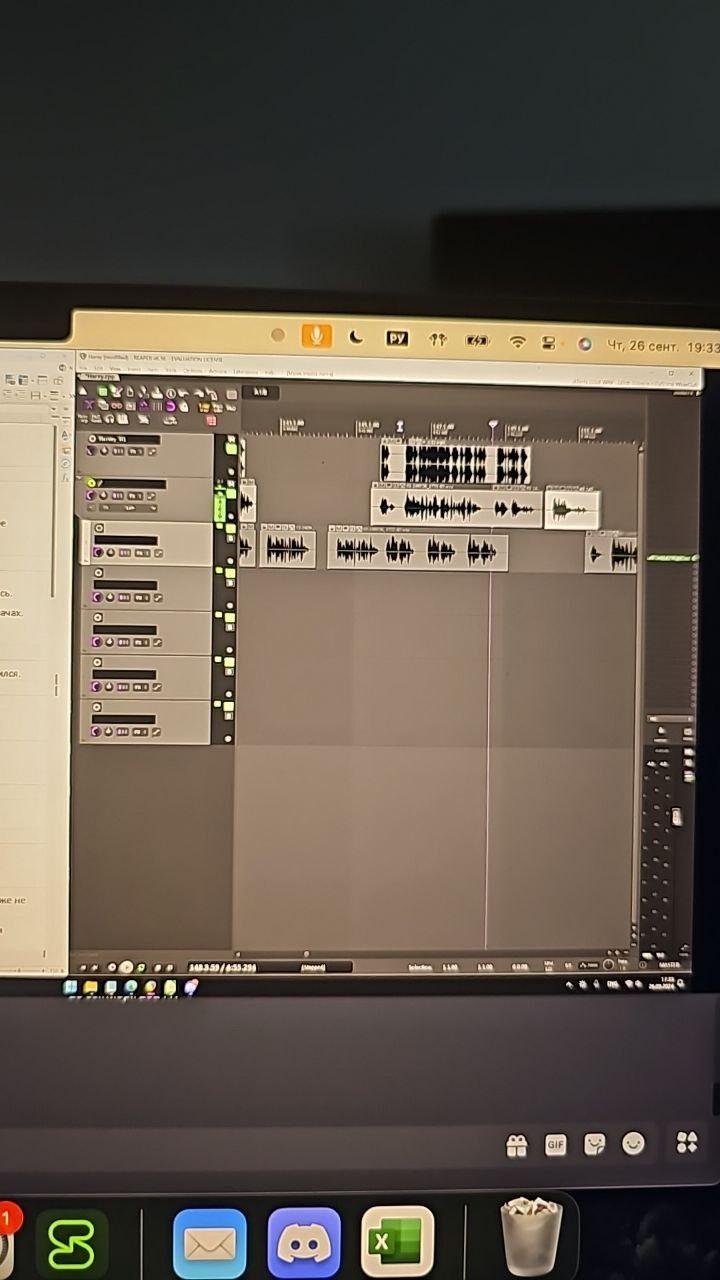This screenshot has width=720, height=1280.
Task: Open the sticker picker icon
Action: tap(595, 1144)
